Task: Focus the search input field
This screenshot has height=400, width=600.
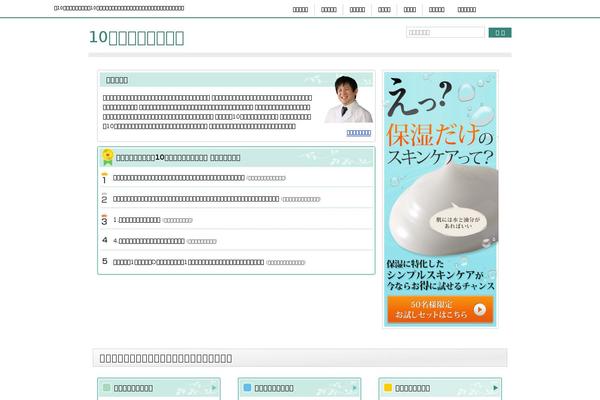Action: (x=445, y=33)
